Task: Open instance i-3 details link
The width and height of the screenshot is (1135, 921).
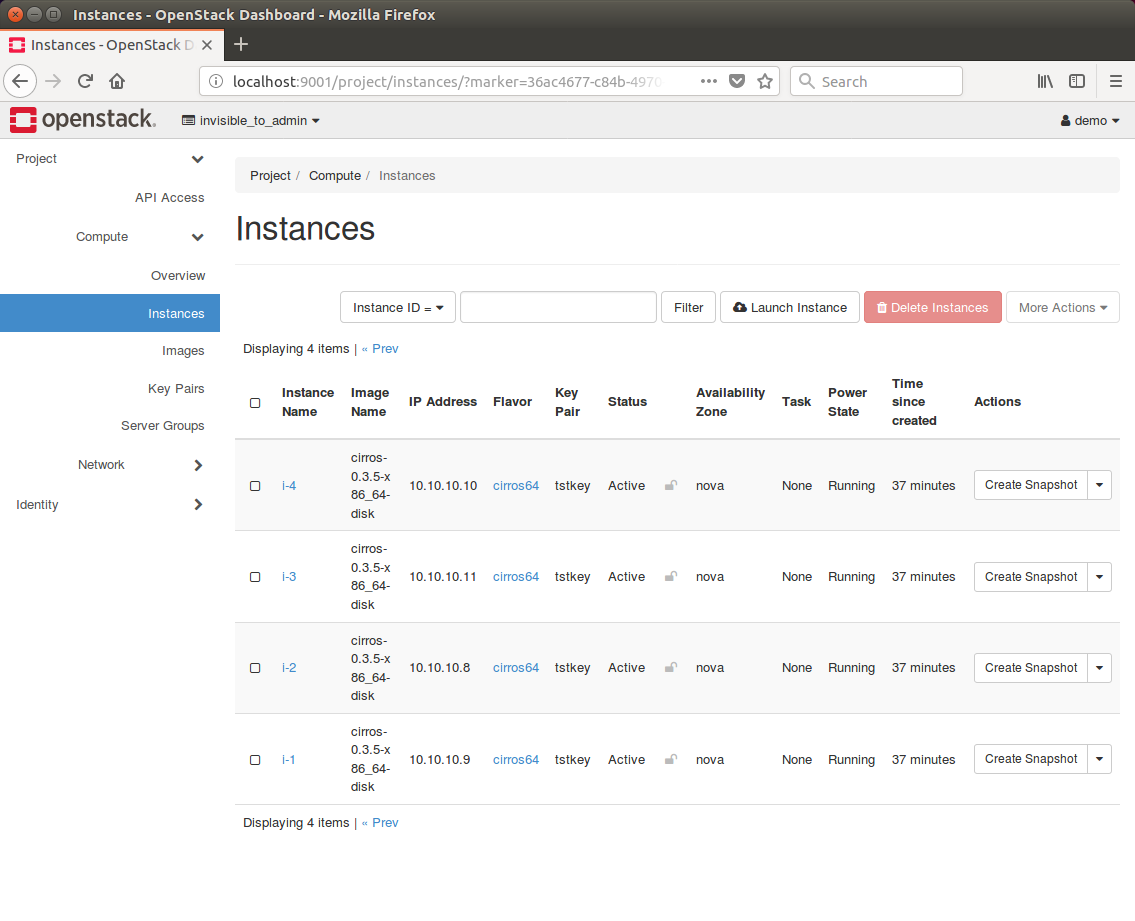Action: tap(289, 577)
